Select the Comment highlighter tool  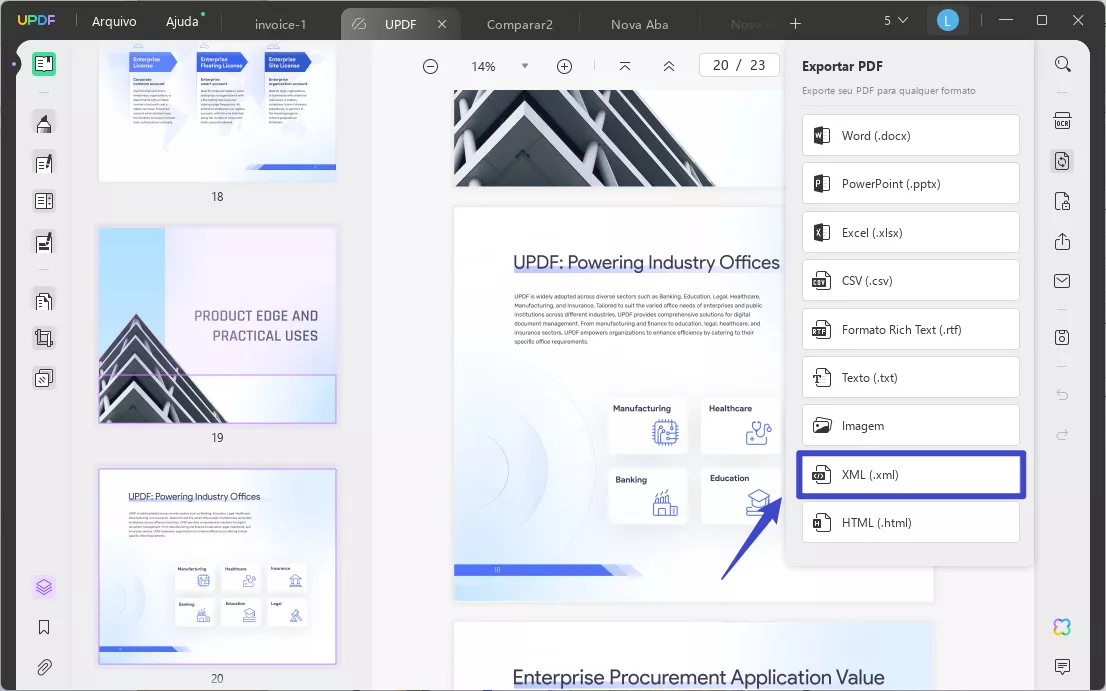coord(44,124)
